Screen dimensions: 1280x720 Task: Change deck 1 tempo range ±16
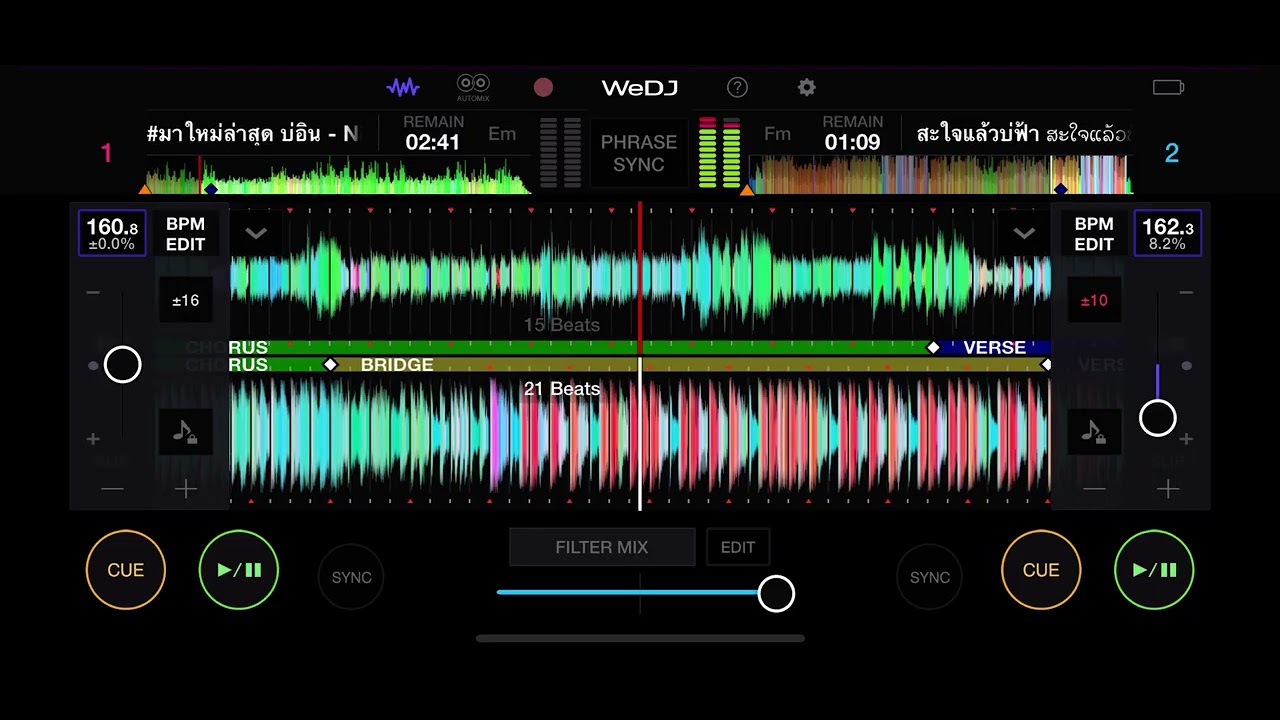click(185, 300)
